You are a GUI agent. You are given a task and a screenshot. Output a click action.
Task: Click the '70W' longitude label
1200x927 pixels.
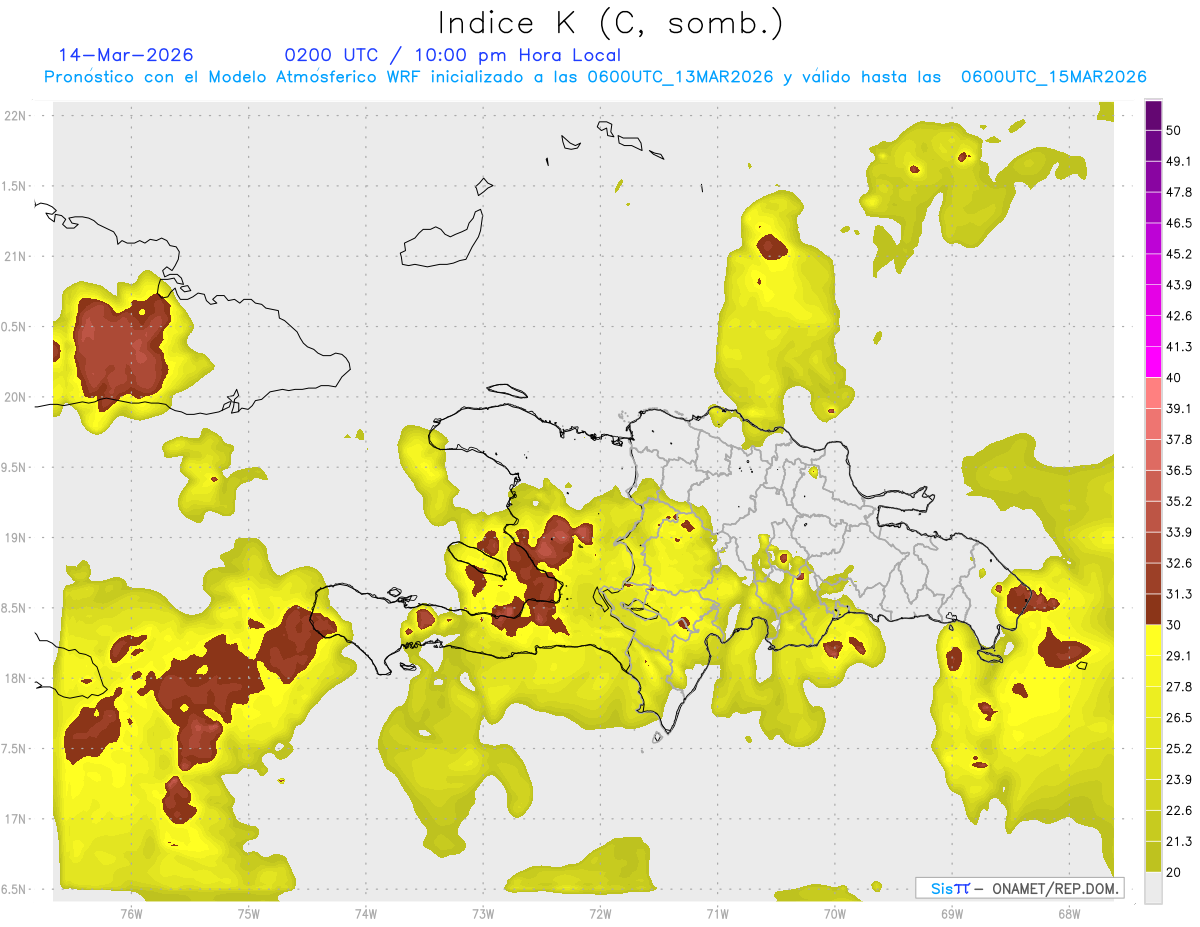click(x=834, y=914)
